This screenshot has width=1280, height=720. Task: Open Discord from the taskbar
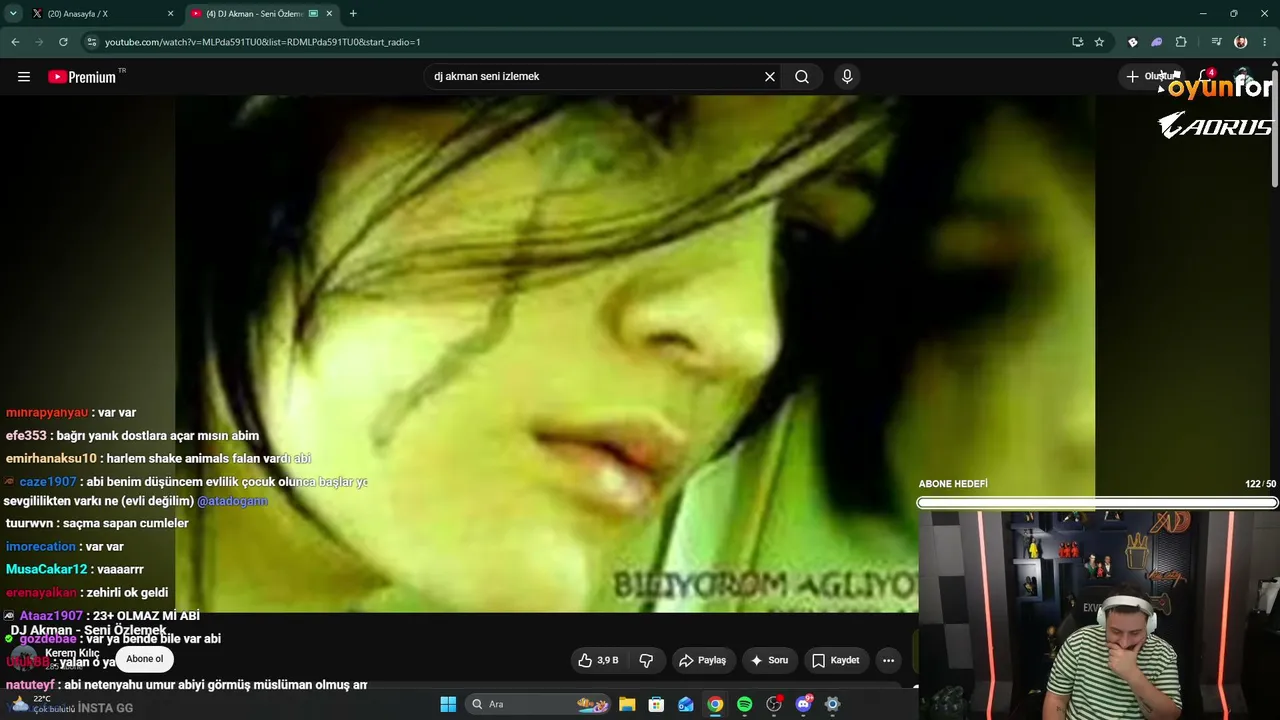coord(803,704)
